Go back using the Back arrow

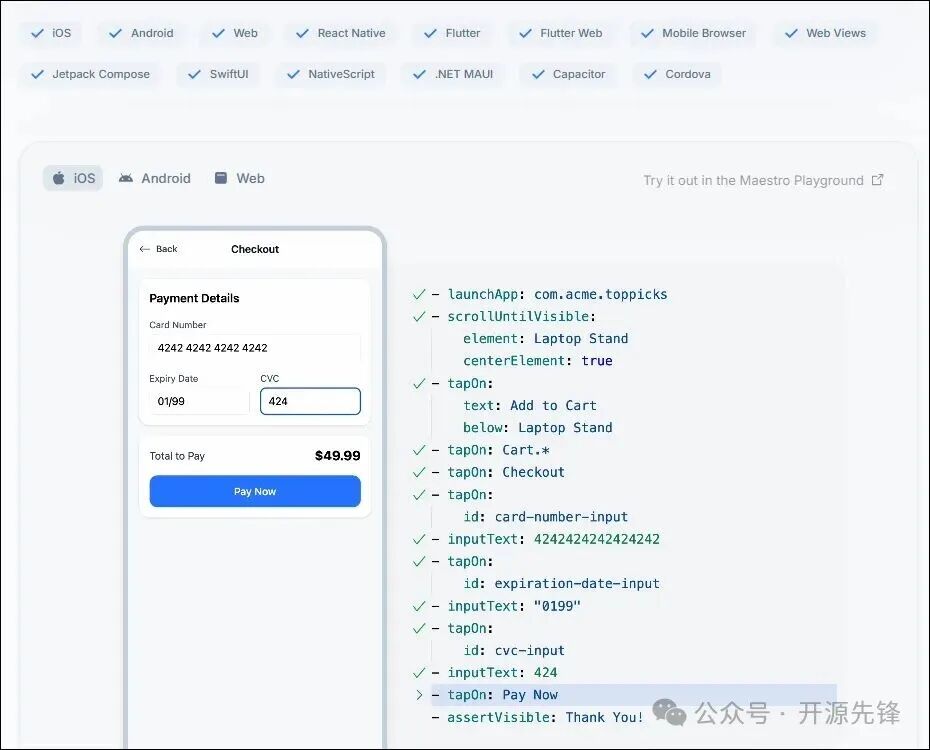pos(144,249)
